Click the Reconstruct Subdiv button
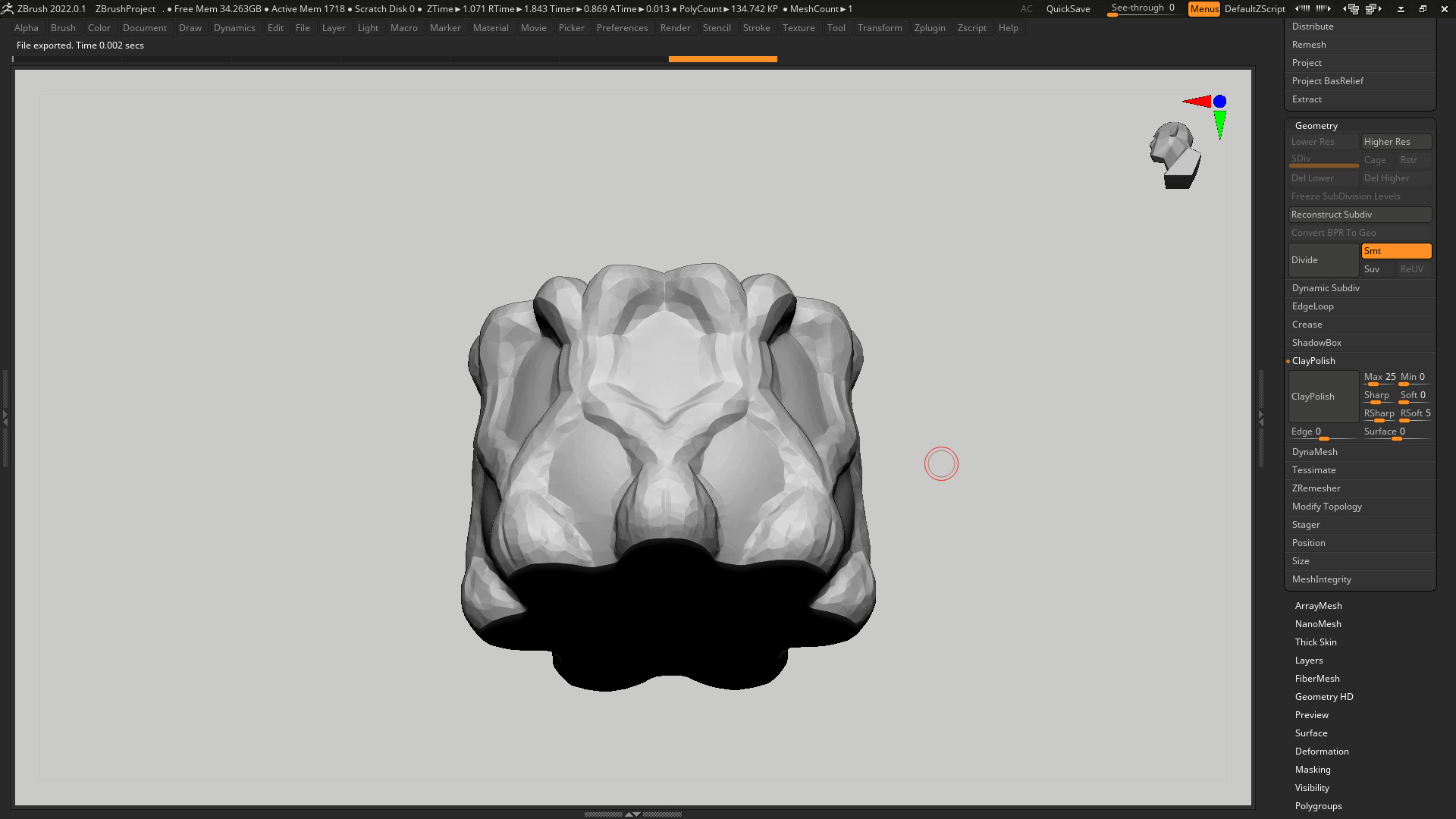1456x819 pixels. pyautogui.click(x=1360, y=215)
